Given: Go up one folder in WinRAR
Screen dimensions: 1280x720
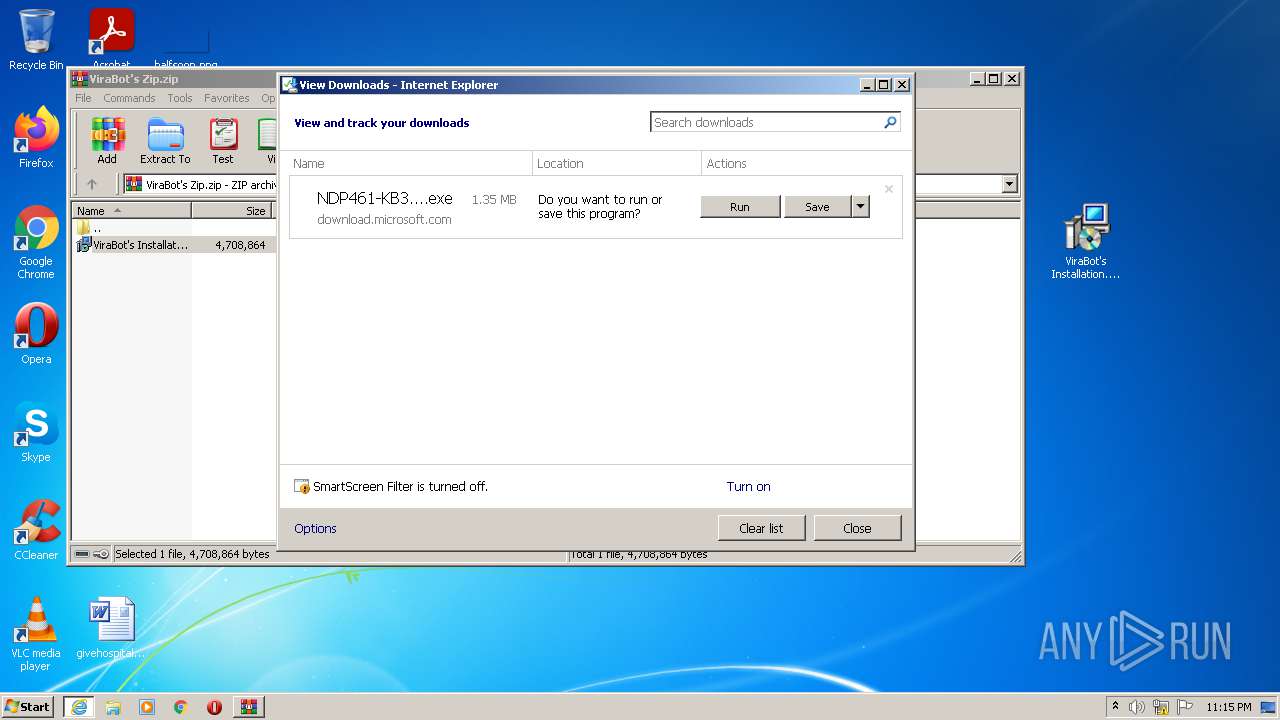Looking at the screenshot, I should tap(92, 184).
